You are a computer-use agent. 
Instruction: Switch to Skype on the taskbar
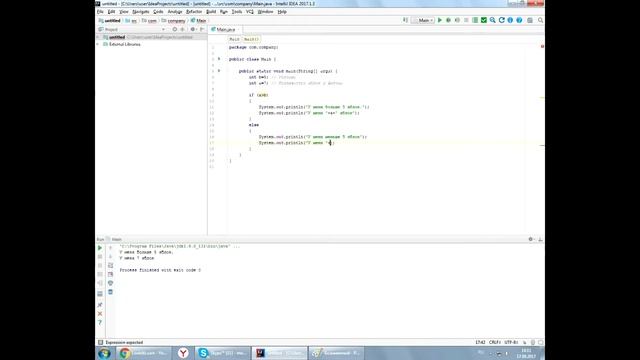click(x=222, y=353)
